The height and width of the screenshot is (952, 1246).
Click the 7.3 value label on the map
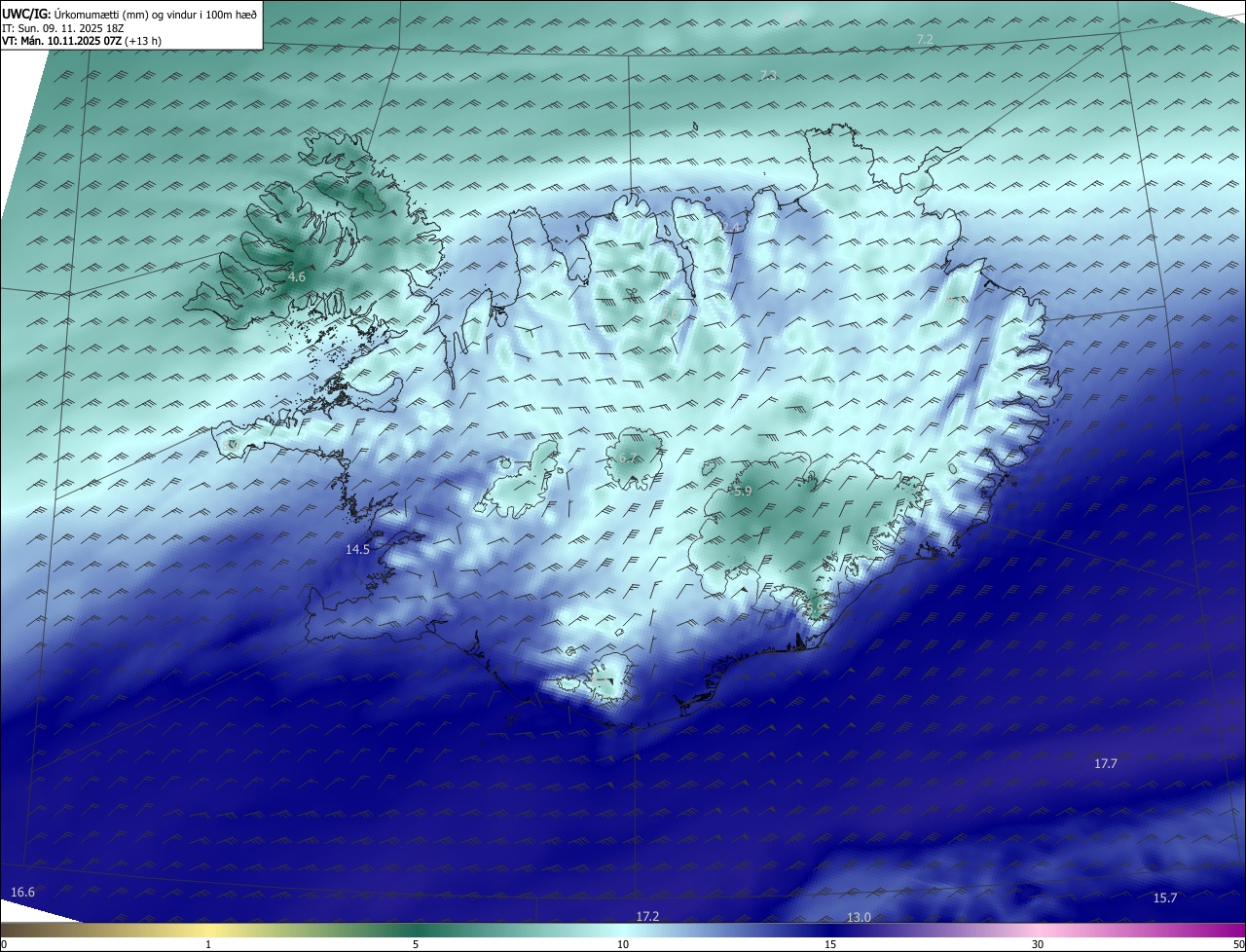pos(769,75)
